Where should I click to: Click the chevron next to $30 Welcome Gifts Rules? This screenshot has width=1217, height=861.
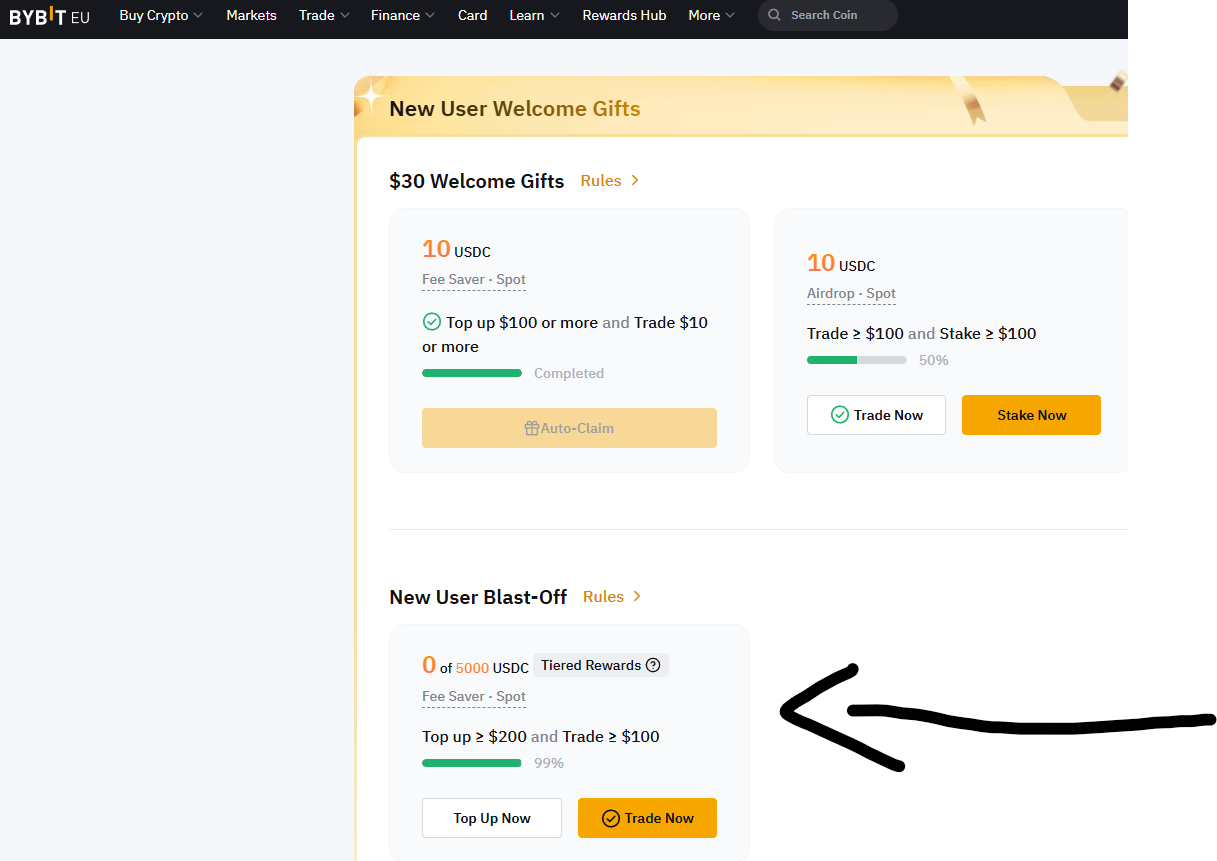(635, 181)
